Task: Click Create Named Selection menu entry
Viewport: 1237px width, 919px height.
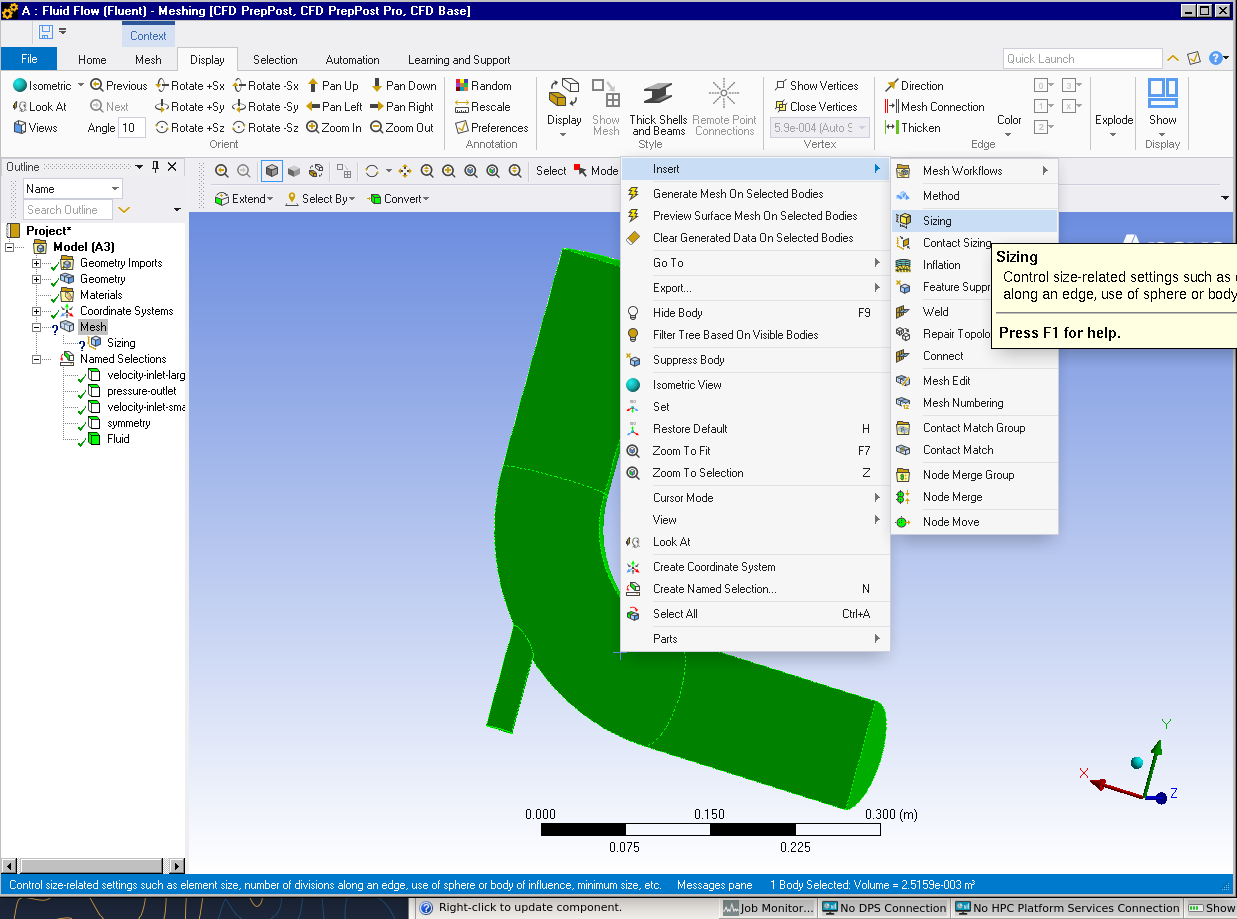Action: [x=714, y=589]
